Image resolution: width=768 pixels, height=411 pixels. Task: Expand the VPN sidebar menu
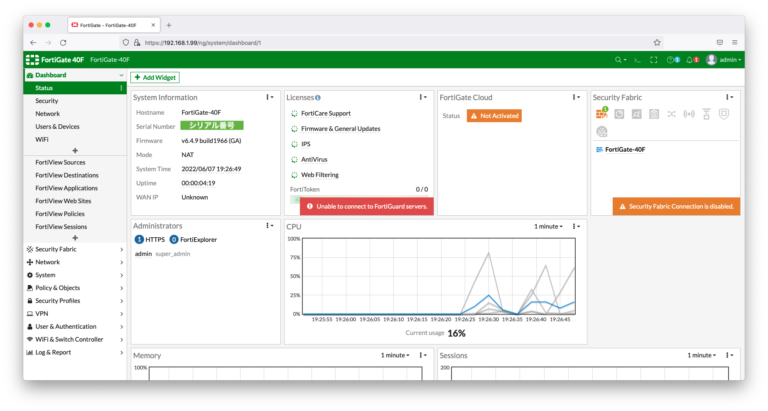[x=75, y=314]
